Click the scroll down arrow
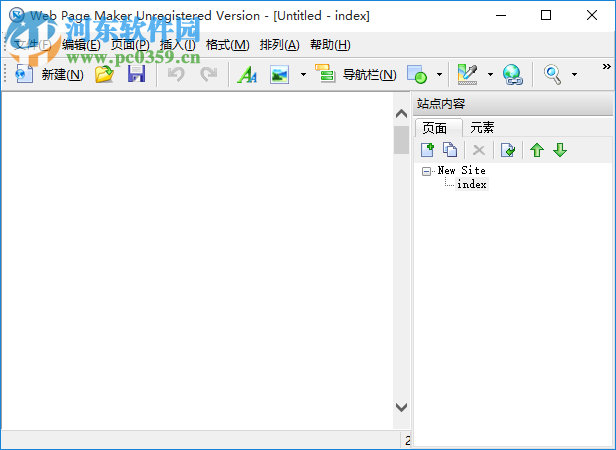This screenshot has width=616, height=450. point(401,407)
